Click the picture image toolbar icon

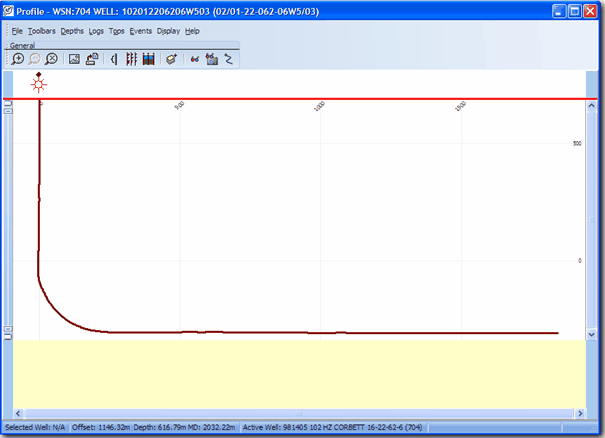click(74, 59)
